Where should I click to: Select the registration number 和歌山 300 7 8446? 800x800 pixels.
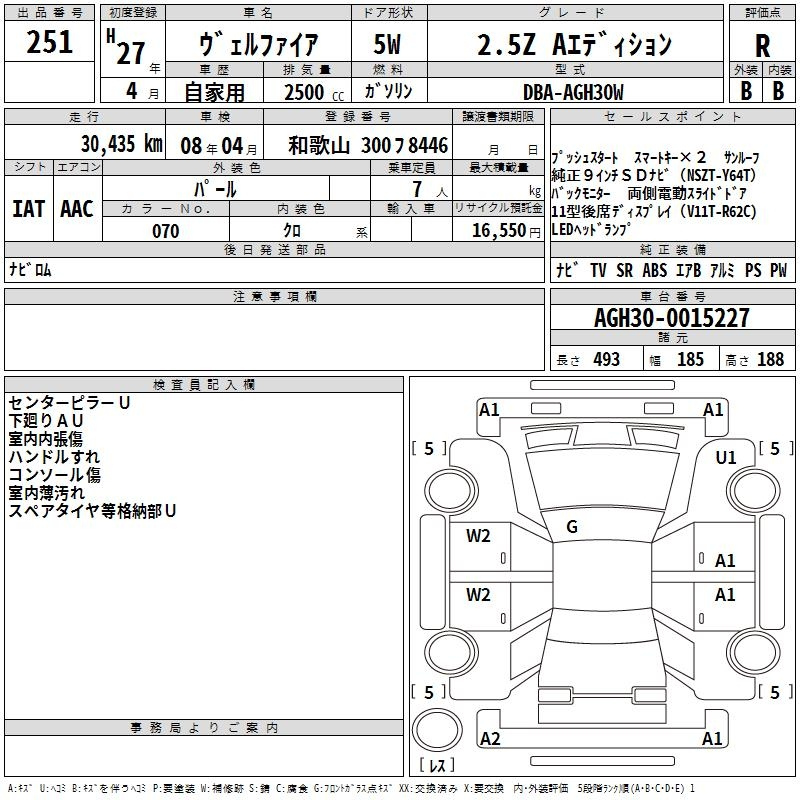tap(368, 145)
